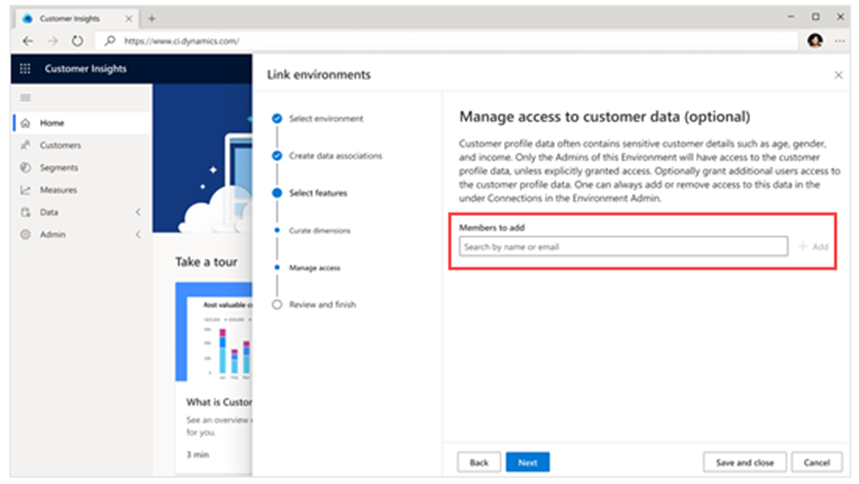This screenshot has height=484, width=859.
Task: Close the Link environments panel
Action: [838, 75]
